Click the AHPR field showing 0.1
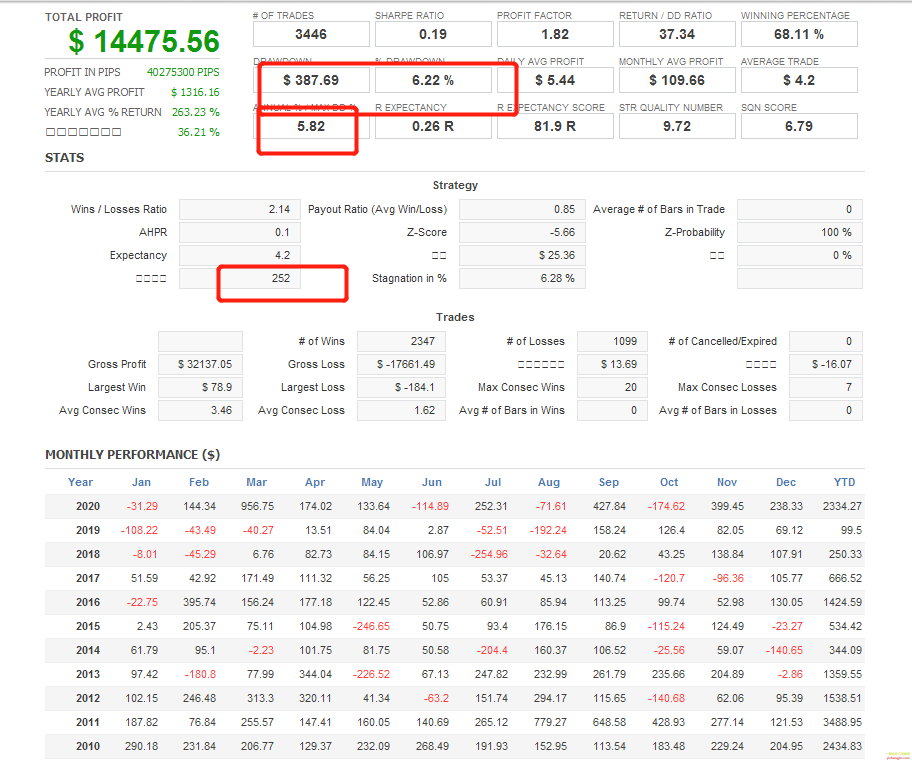This screenshot has width=912, height=765. point(240,232)
